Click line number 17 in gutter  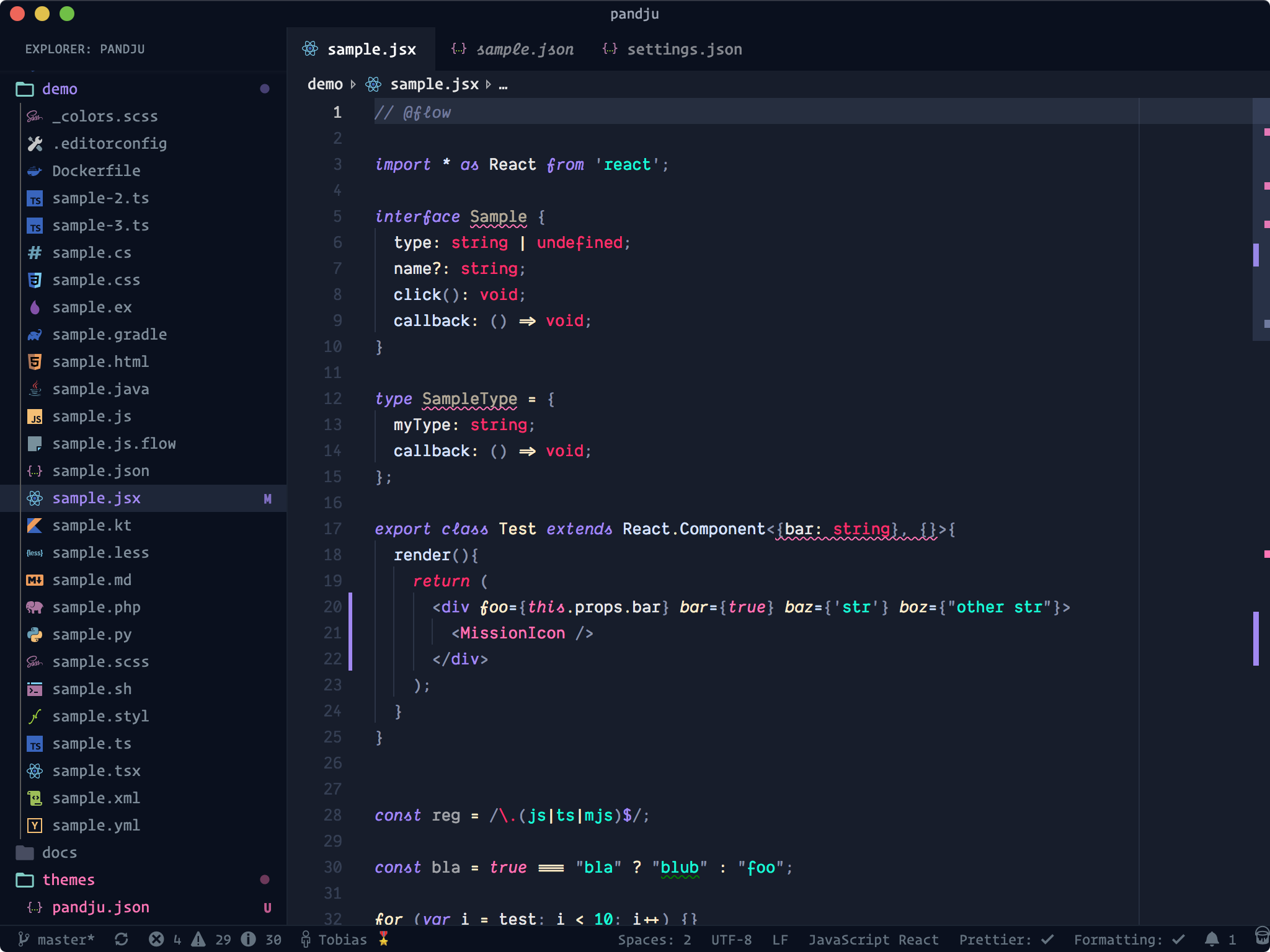(x=333, y=529)
